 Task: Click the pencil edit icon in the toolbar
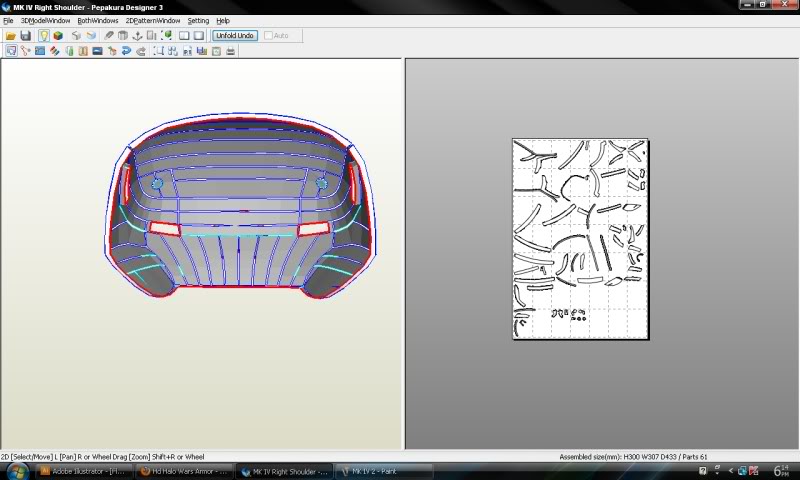pyautogui.click(x=109, y=36)
